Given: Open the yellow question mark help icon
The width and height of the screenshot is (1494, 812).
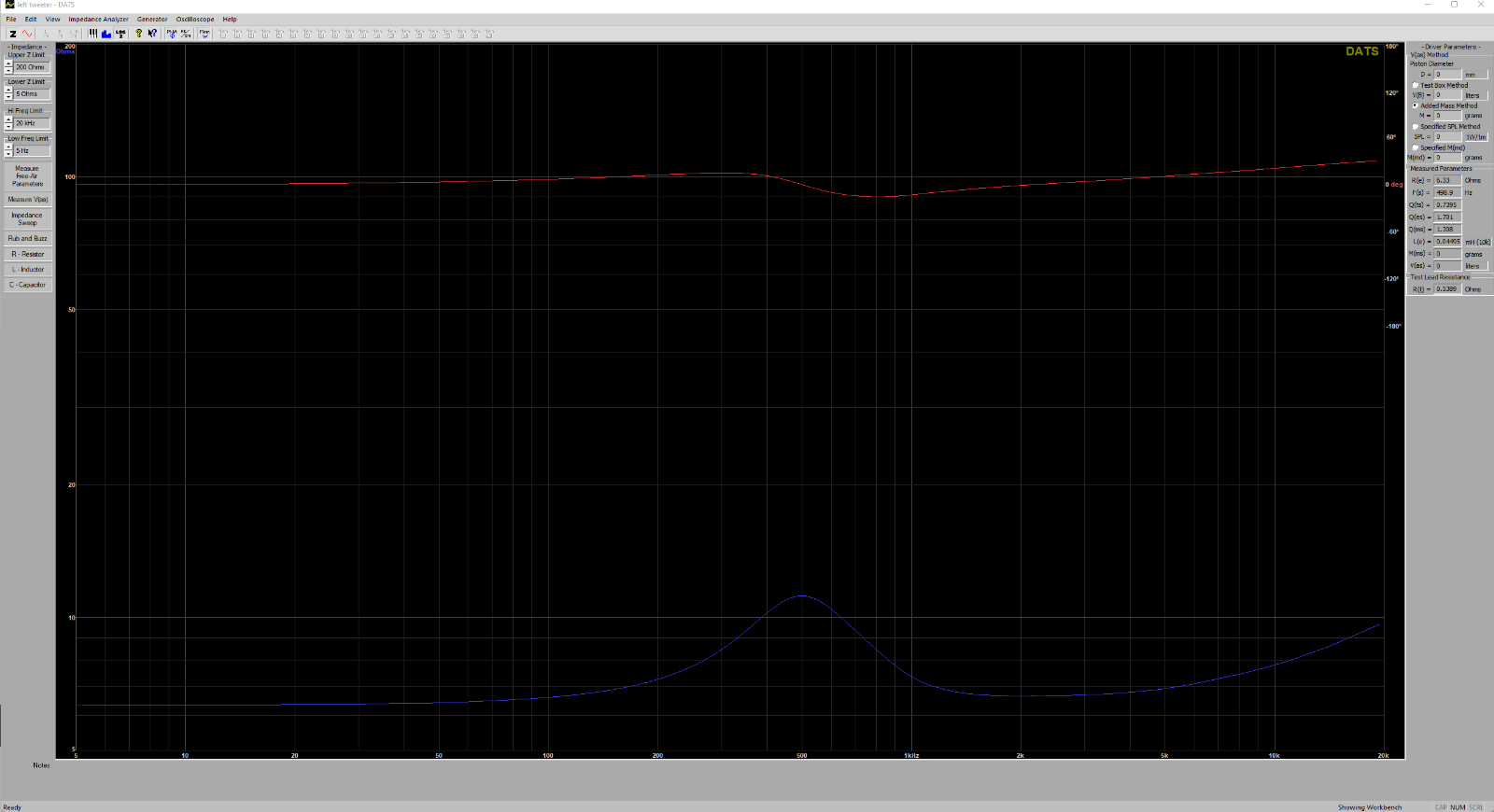Looking at the screenshot, I should [x=139, y=34].
